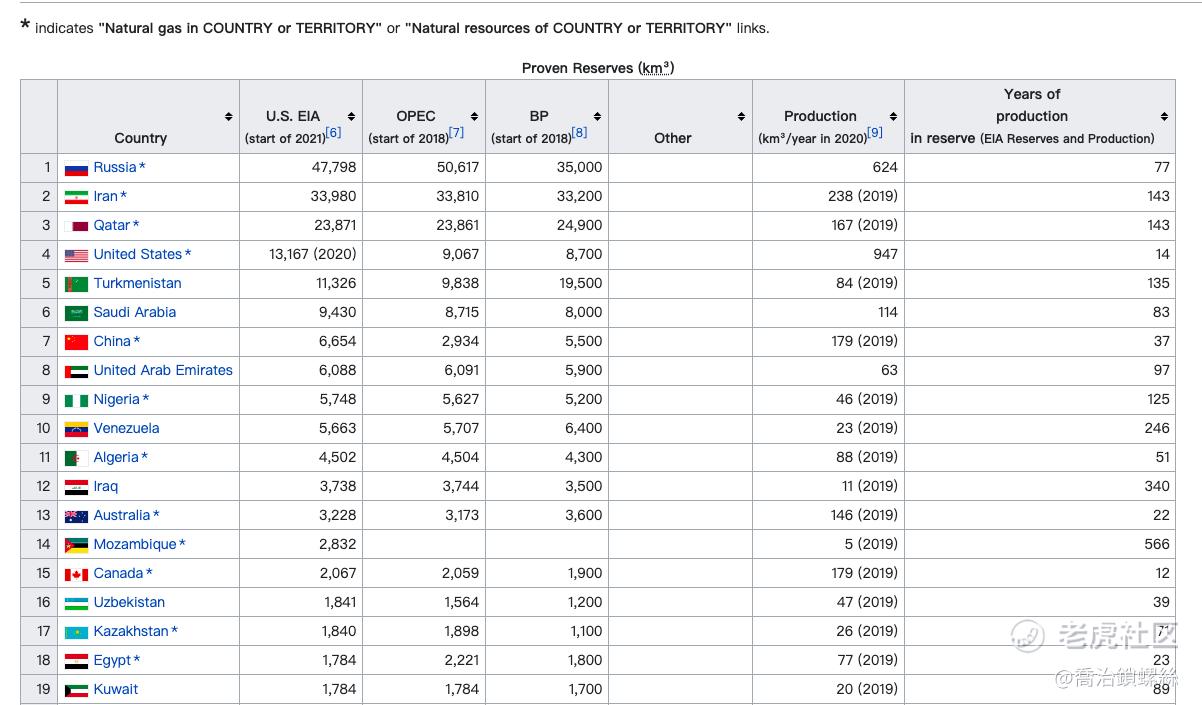Sort by OPEC reserves arrows
The height and width of the screenshot is (705, 1202).
click(474, 117)
